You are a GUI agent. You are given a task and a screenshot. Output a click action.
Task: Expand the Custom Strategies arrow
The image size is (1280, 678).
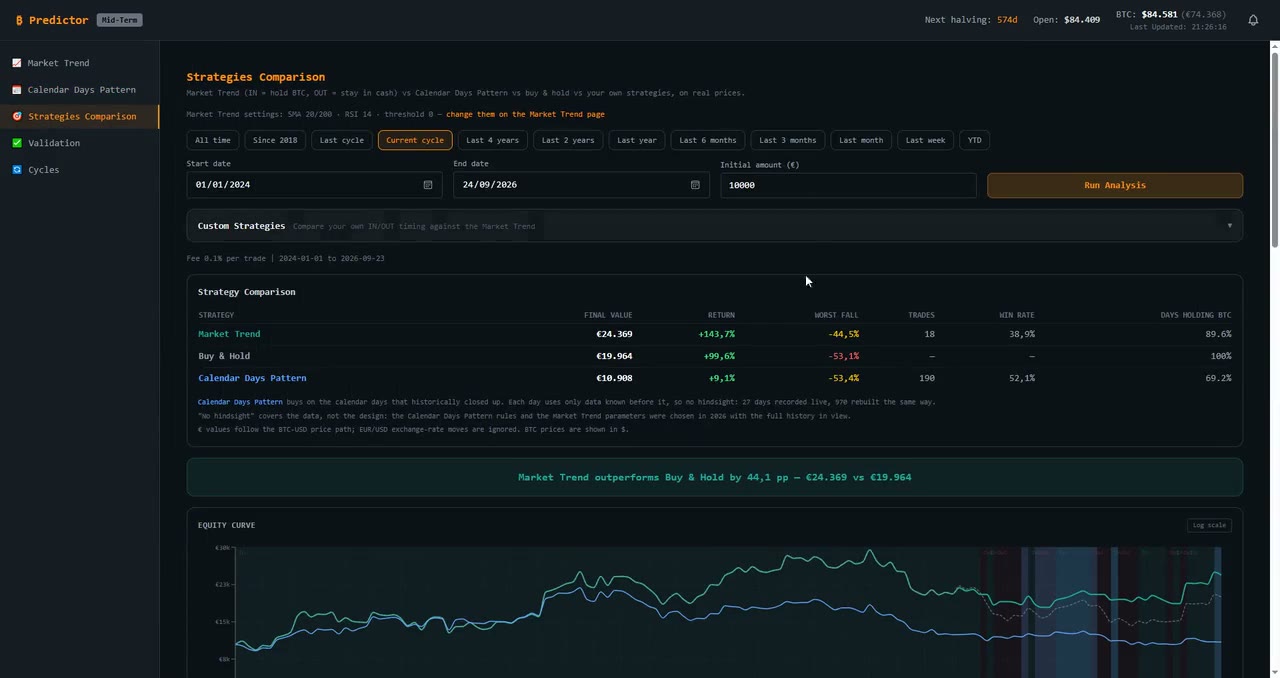[x=1229, y=226]
